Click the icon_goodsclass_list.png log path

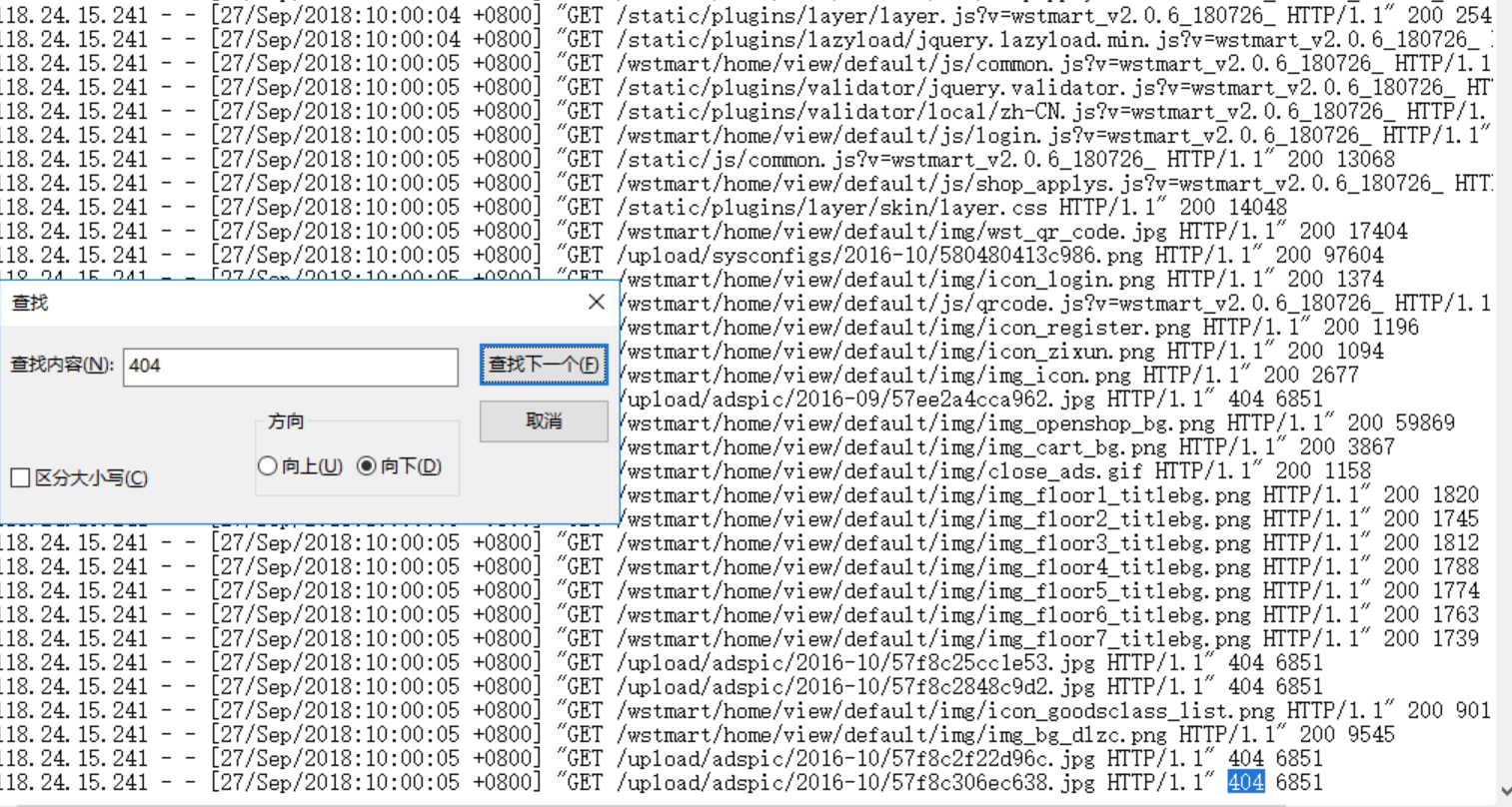coord(945,710)
